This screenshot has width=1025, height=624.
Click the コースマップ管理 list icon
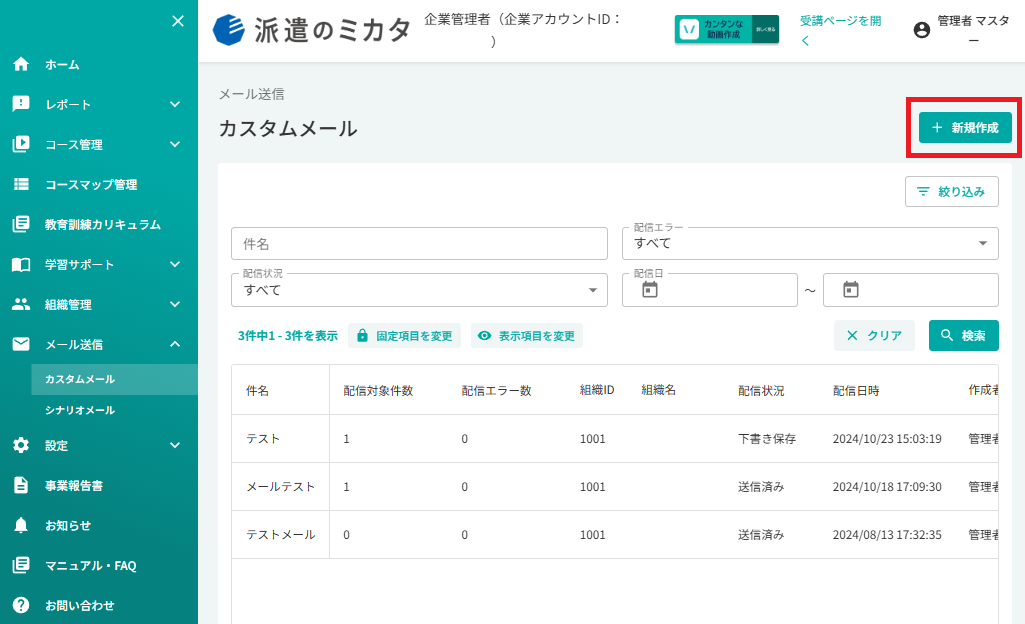pyautogui.click(x=21, y=184)
